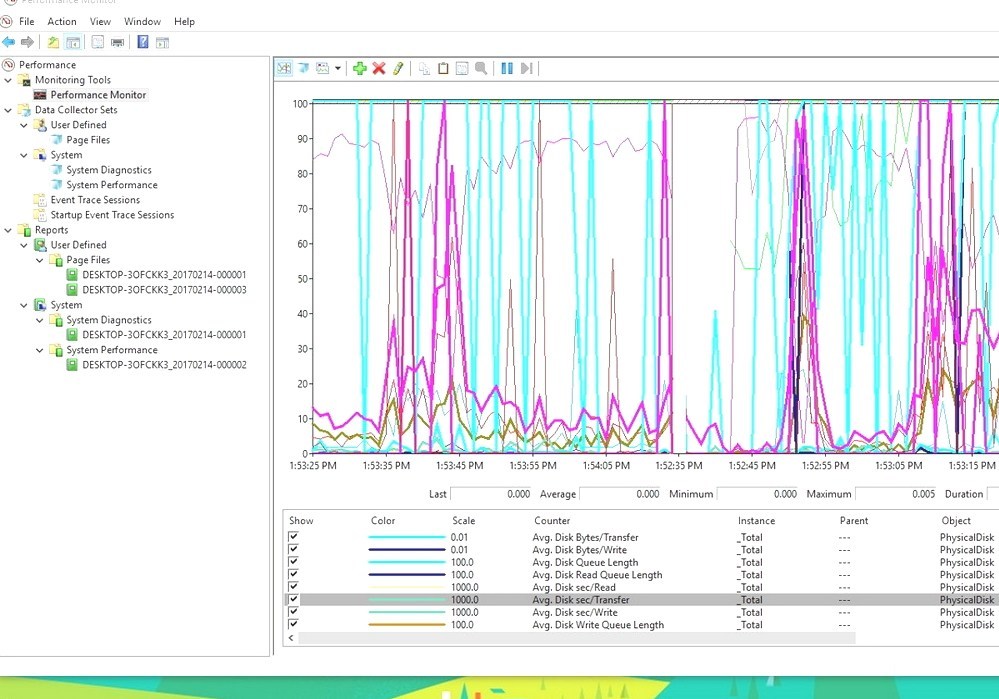The height and width of the screenshot is (699, 999).
Task: Open the Action menu
Action: click(62, 21)
